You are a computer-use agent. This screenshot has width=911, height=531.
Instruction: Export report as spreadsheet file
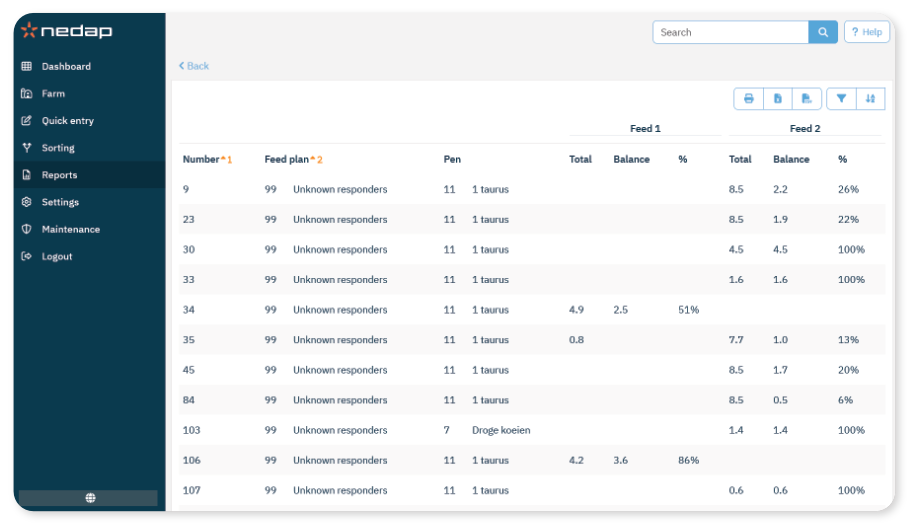click(806, 99)
